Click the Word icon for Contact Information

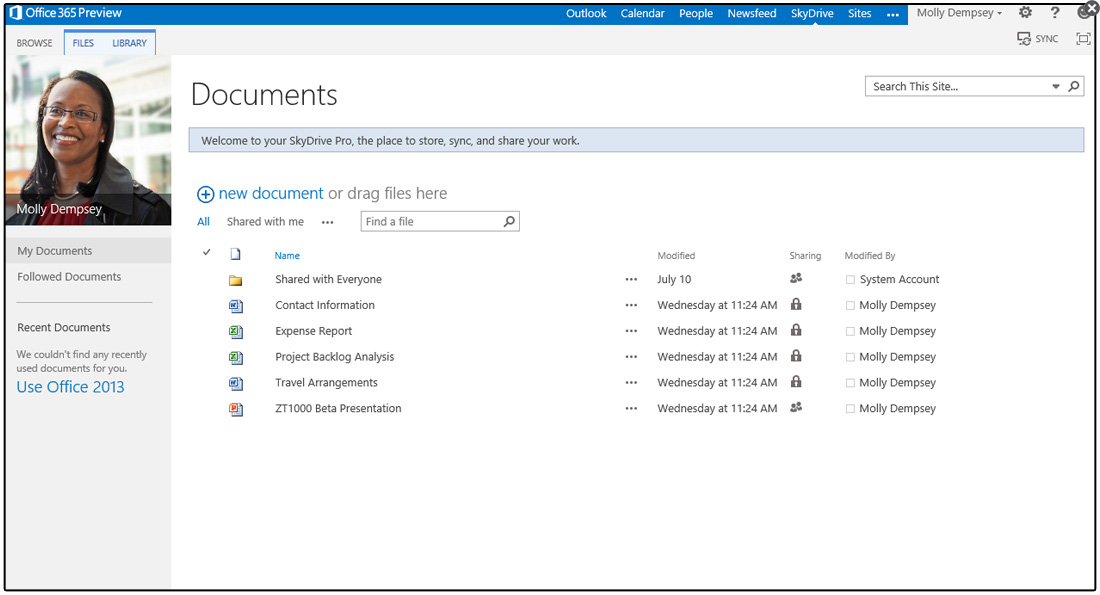(x=236, y=306)
